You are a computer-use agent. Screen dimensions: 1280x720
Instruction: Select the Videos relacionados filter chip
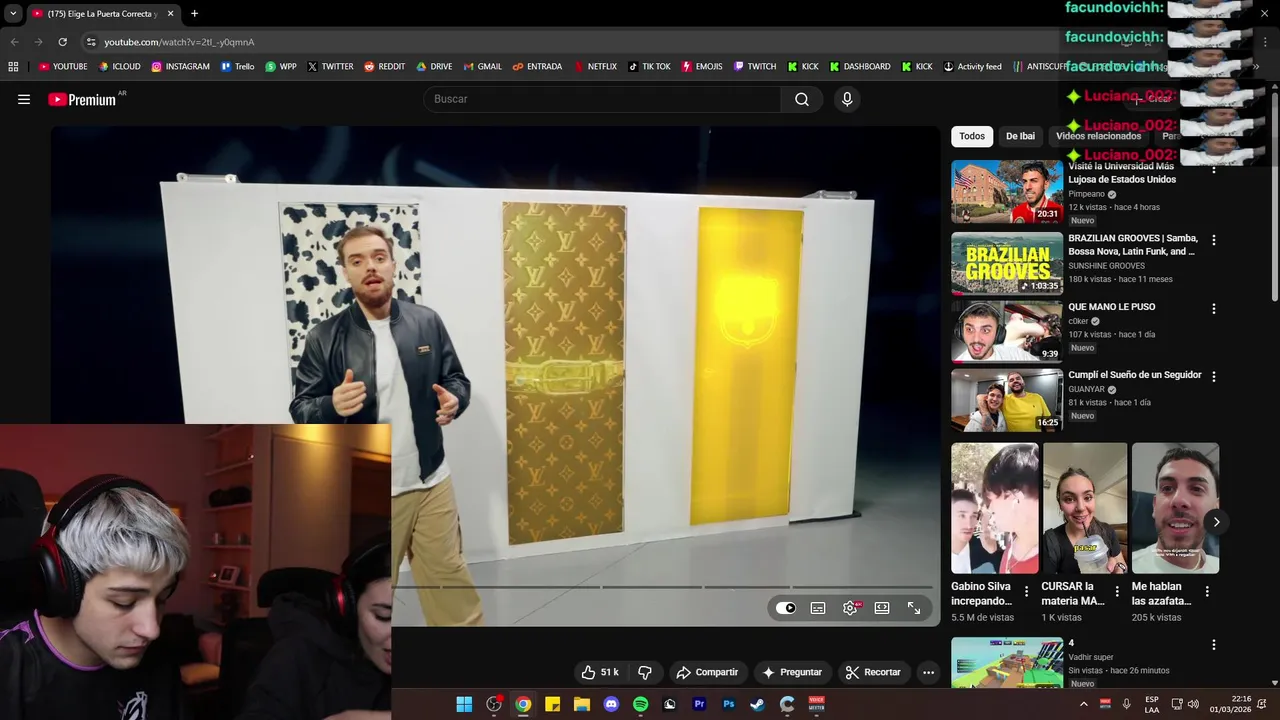(1098, 136)
